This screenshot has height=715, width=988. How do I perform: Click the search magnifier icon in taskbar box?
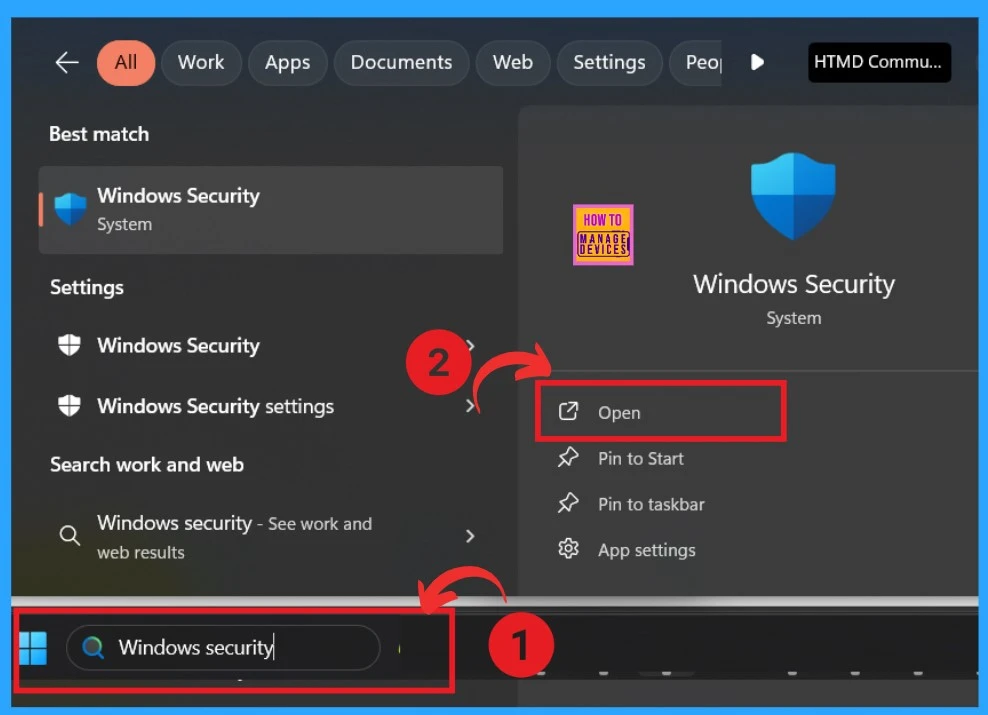(x=93, y=648)
